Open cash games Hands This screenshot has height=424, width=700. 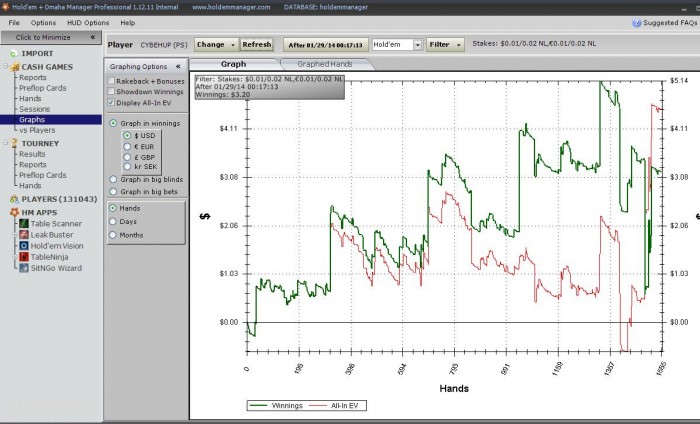tap(30, 99)
